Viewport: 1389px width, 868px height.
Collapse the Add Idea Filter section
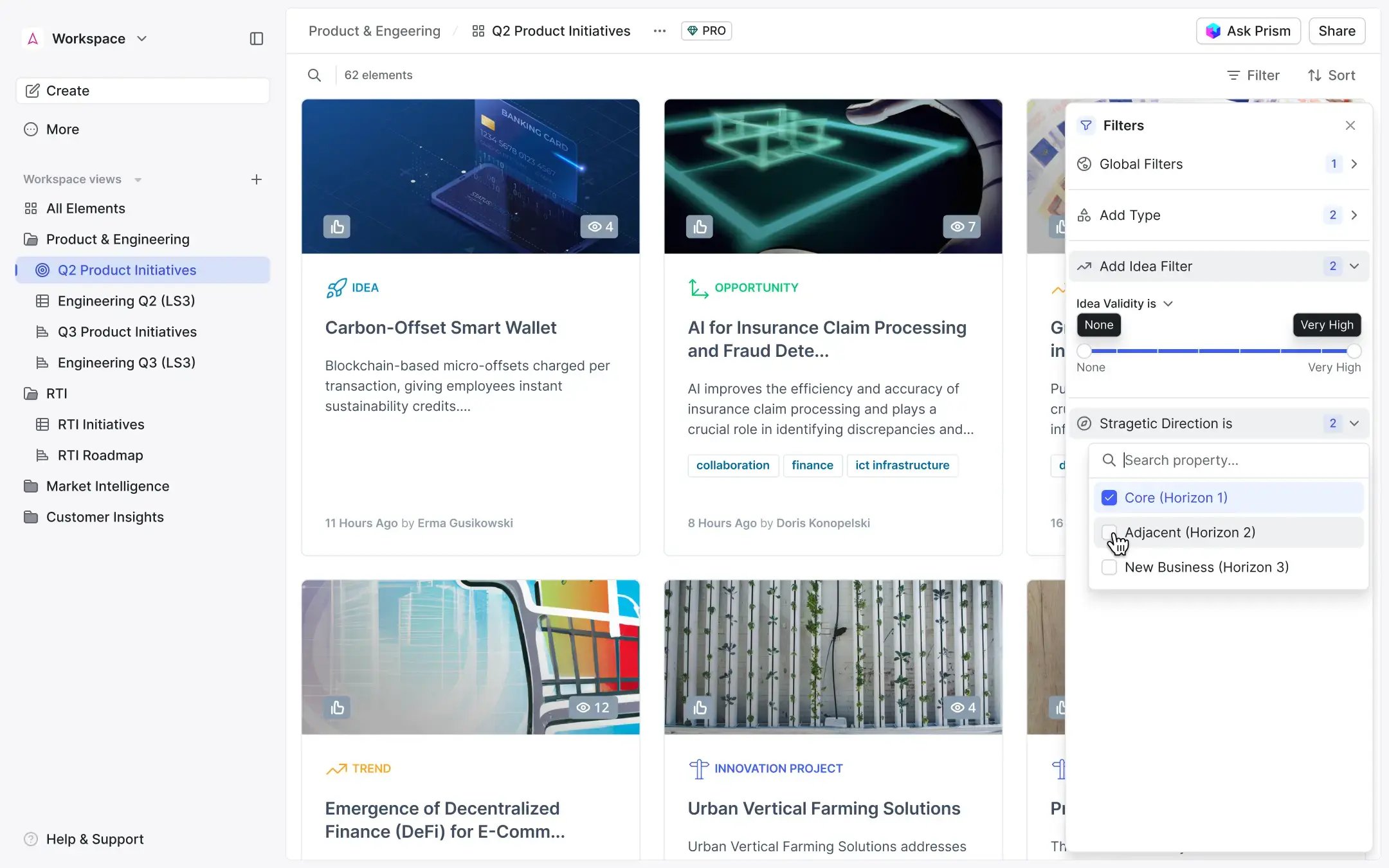(1355, 266)
